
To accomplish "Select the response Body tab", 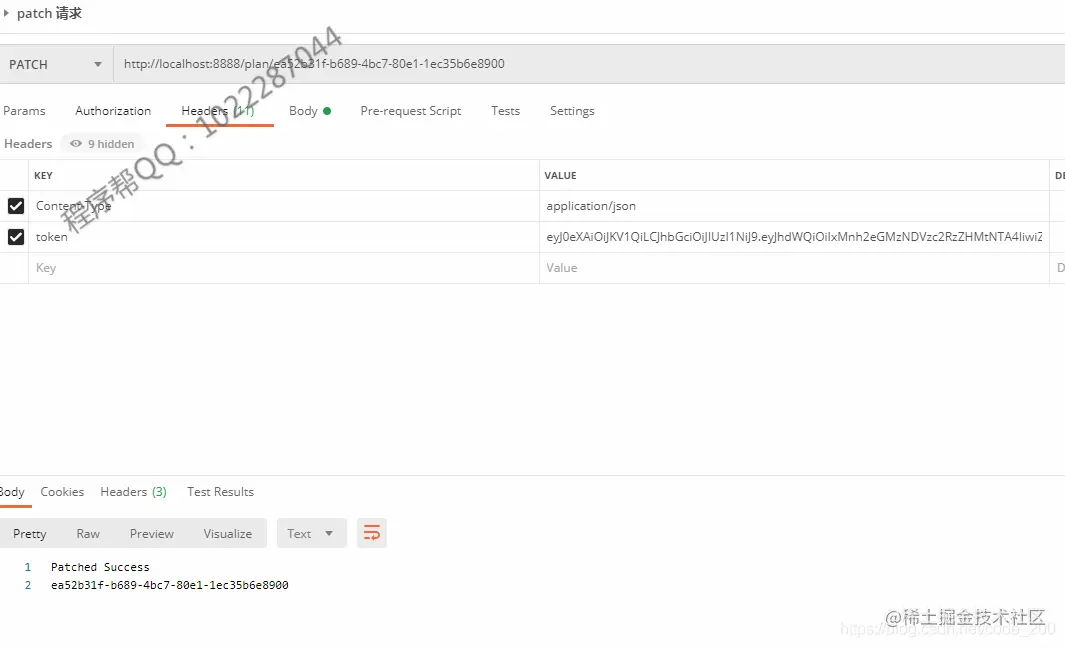I will 12,492.
